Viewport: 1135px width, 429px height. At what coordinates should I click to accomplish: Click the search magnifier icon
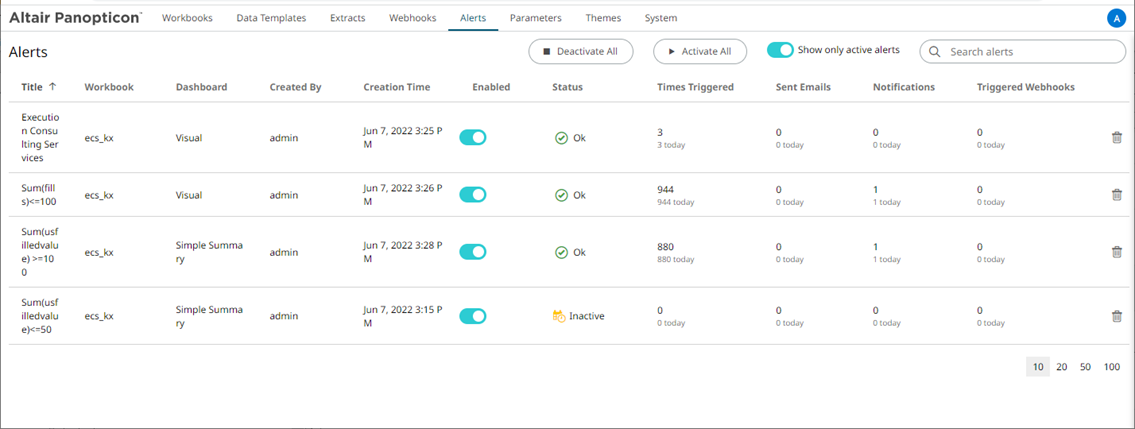pos(934,52)
